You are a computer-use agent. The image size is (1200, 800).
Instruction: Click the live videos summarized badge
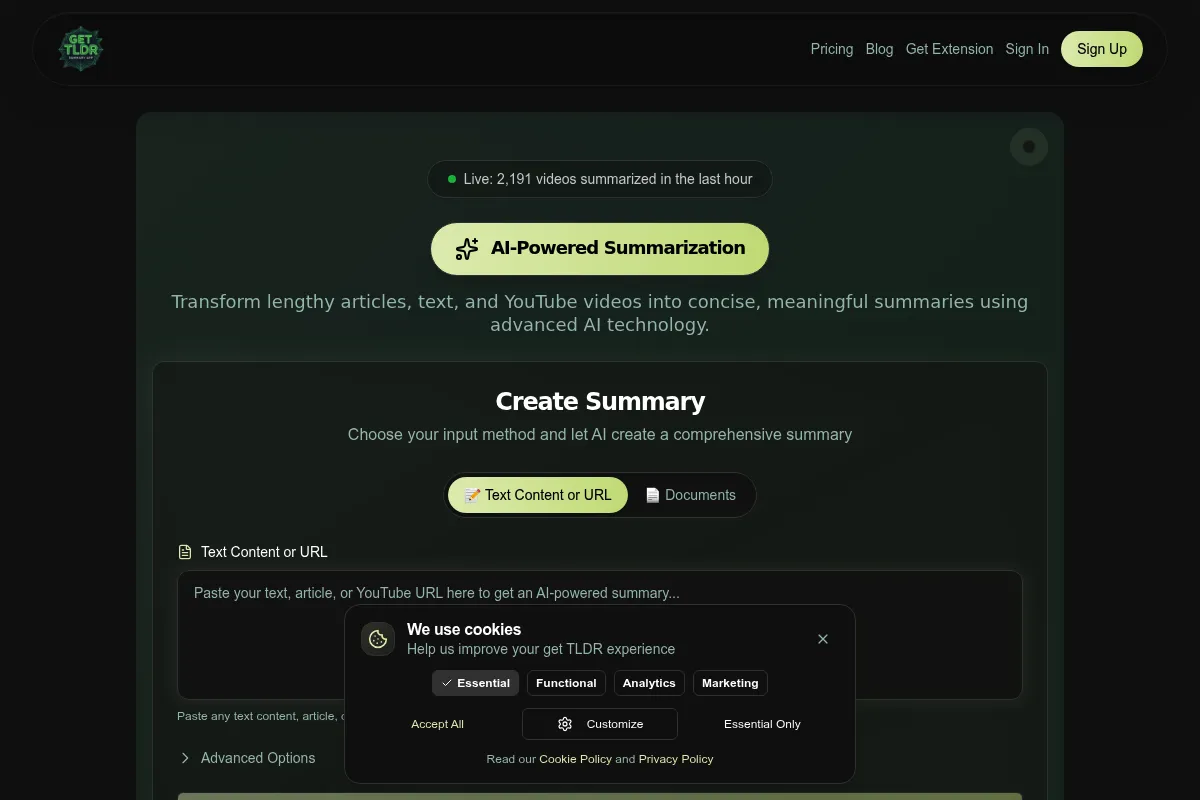pyautogui.click(x=600, y=179)
